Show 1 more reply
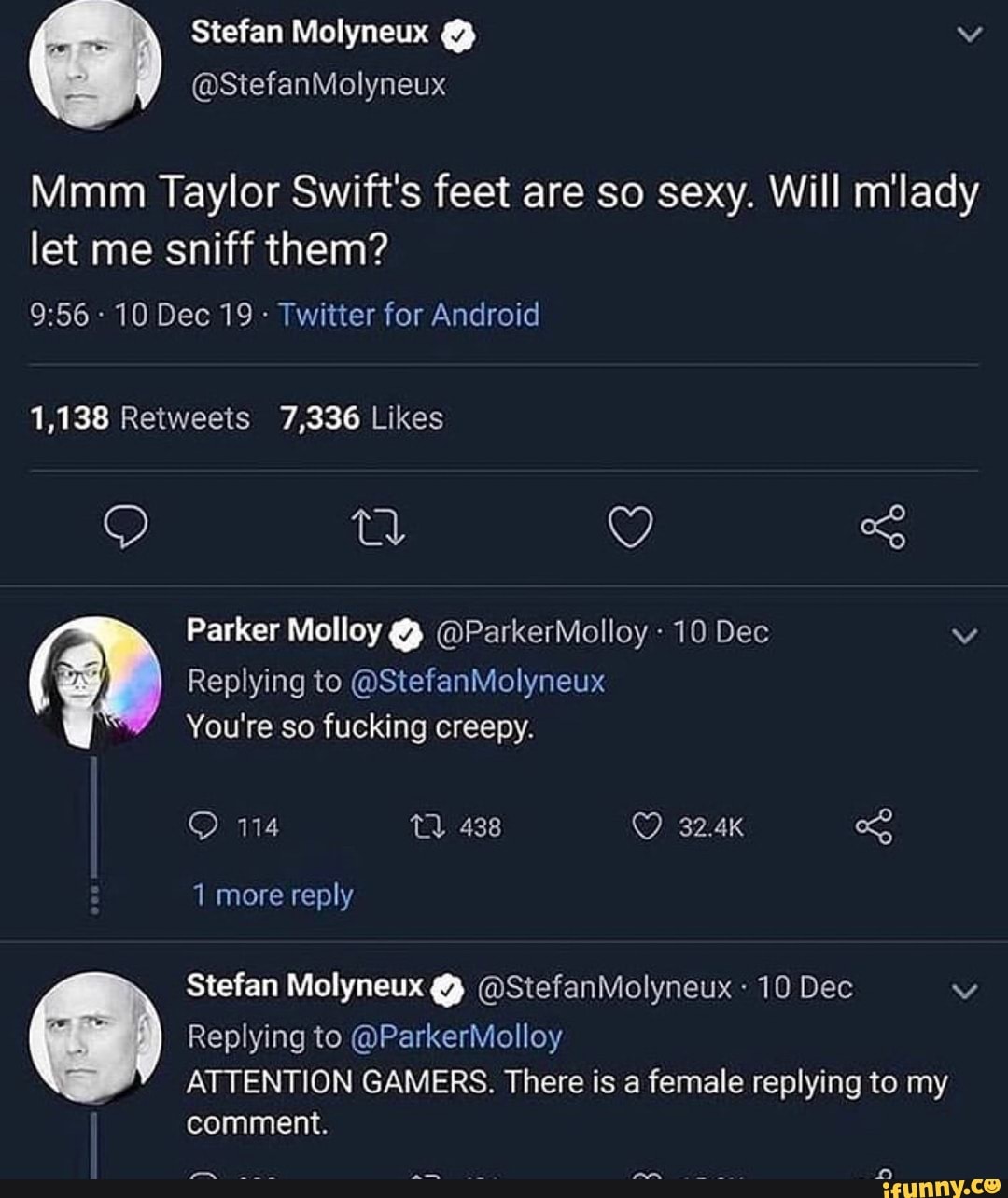This screenshot has width=1008, height=1198. 271,895
